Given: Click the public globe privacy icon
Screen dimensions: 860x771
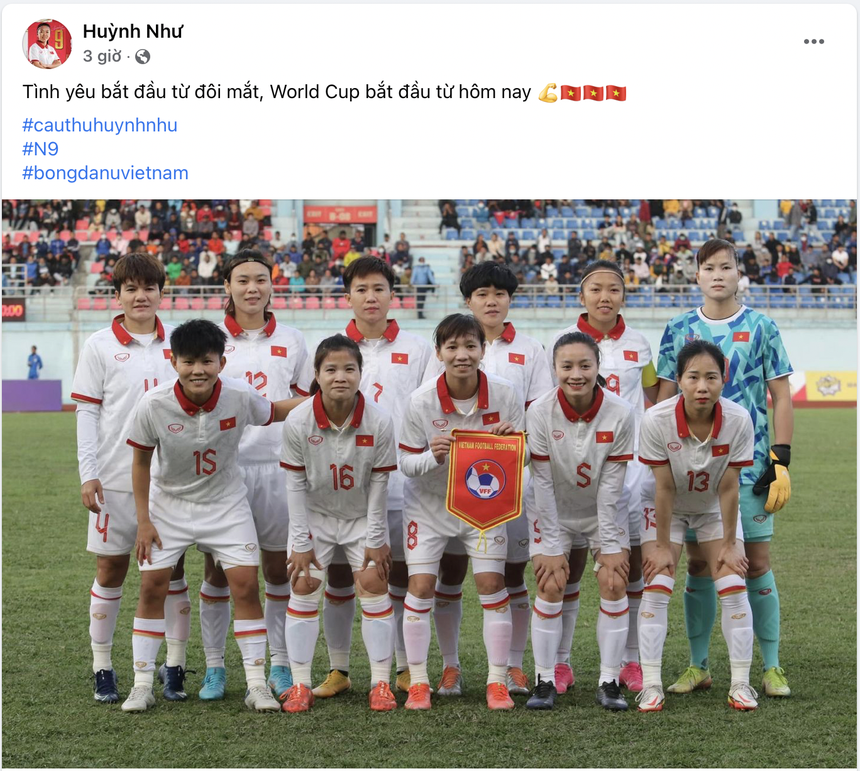Looking at the screenshot, I should (143, 56).
